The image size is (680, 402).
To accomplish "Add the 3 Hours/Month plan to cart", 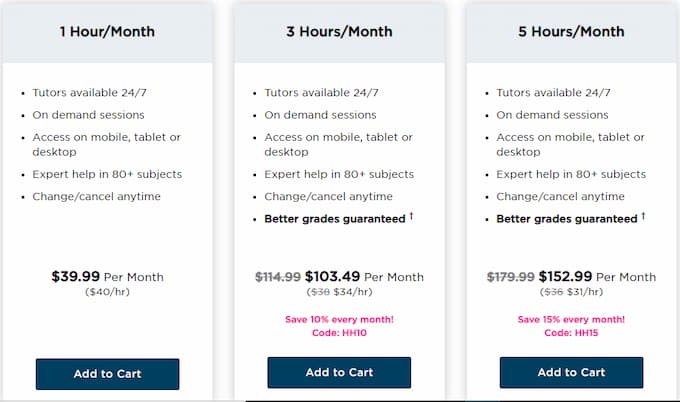I will tap(339, 372).
